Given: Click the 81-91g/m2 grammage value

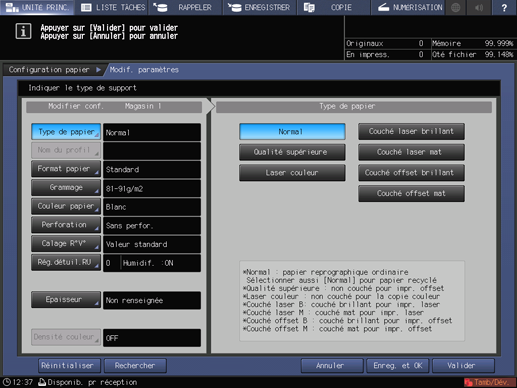Looking at the screenshot, I should 152,188.
